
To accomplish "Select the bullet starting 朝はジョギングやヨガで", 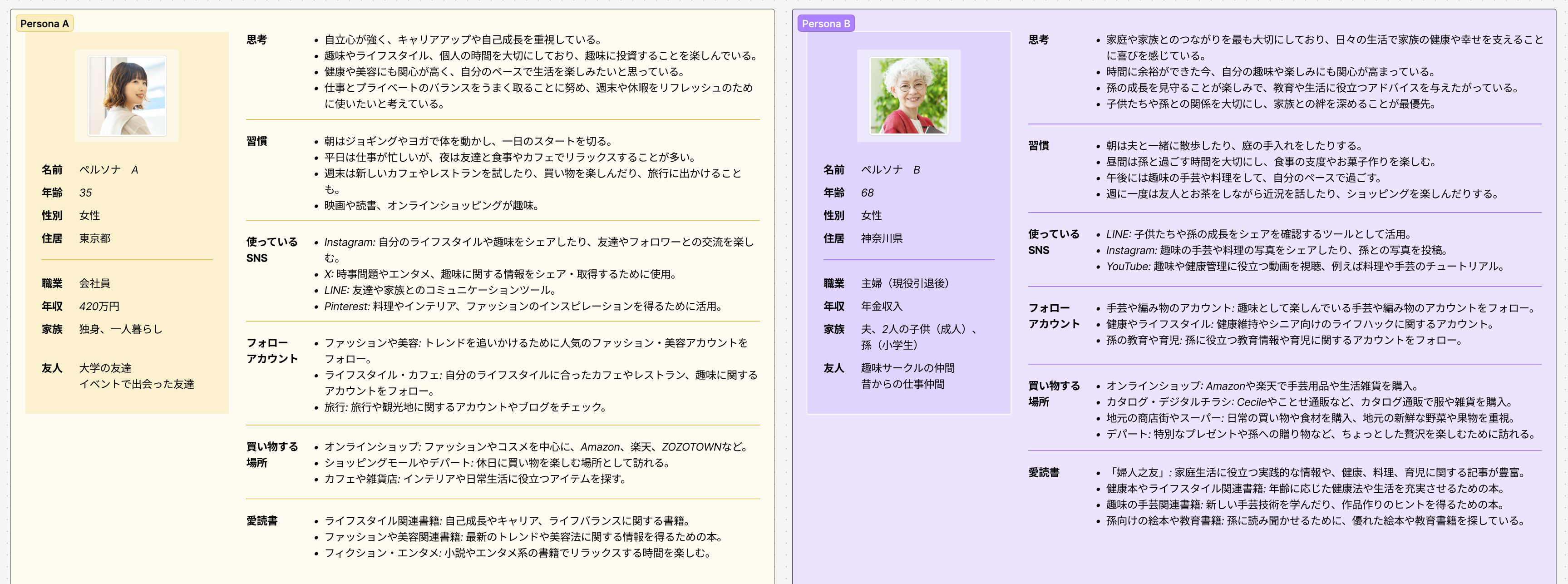I will point(468,141).
